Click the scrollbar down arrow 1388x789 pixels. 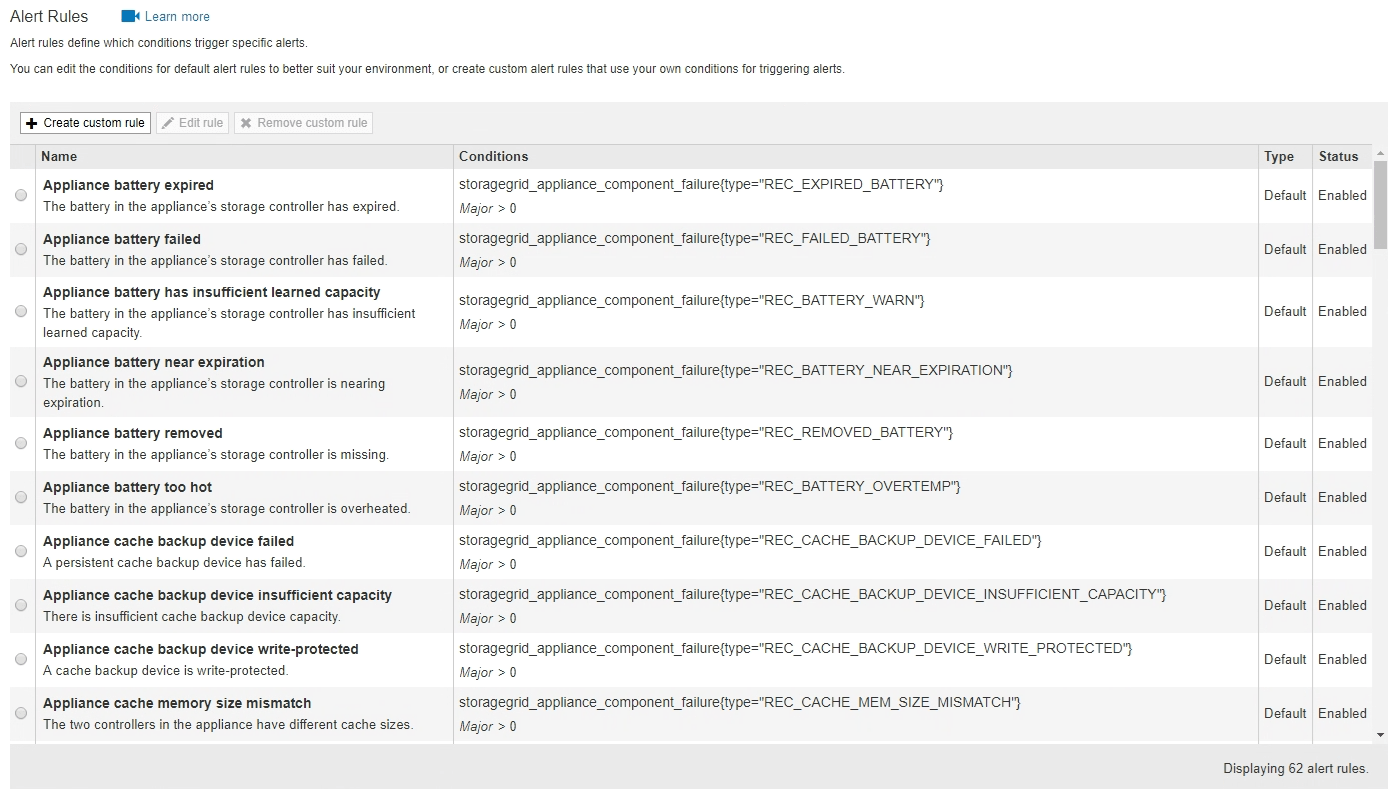click(x=1380, y=734)
